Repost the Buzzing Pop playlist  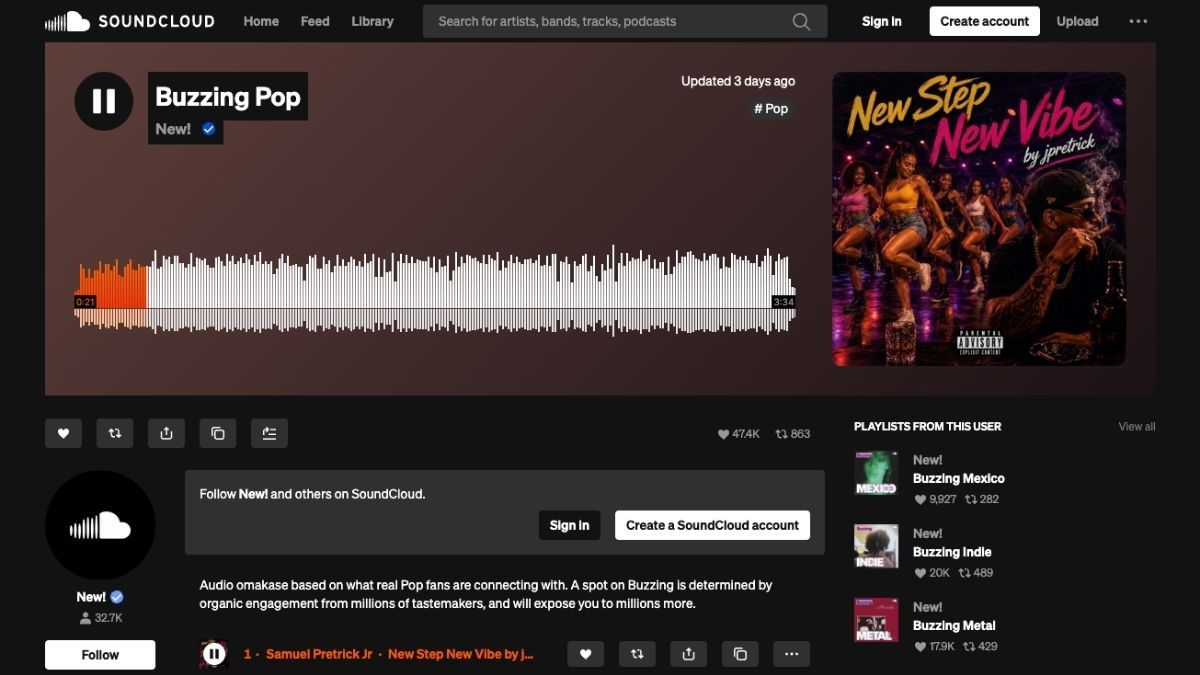click(x=115, y=433)
